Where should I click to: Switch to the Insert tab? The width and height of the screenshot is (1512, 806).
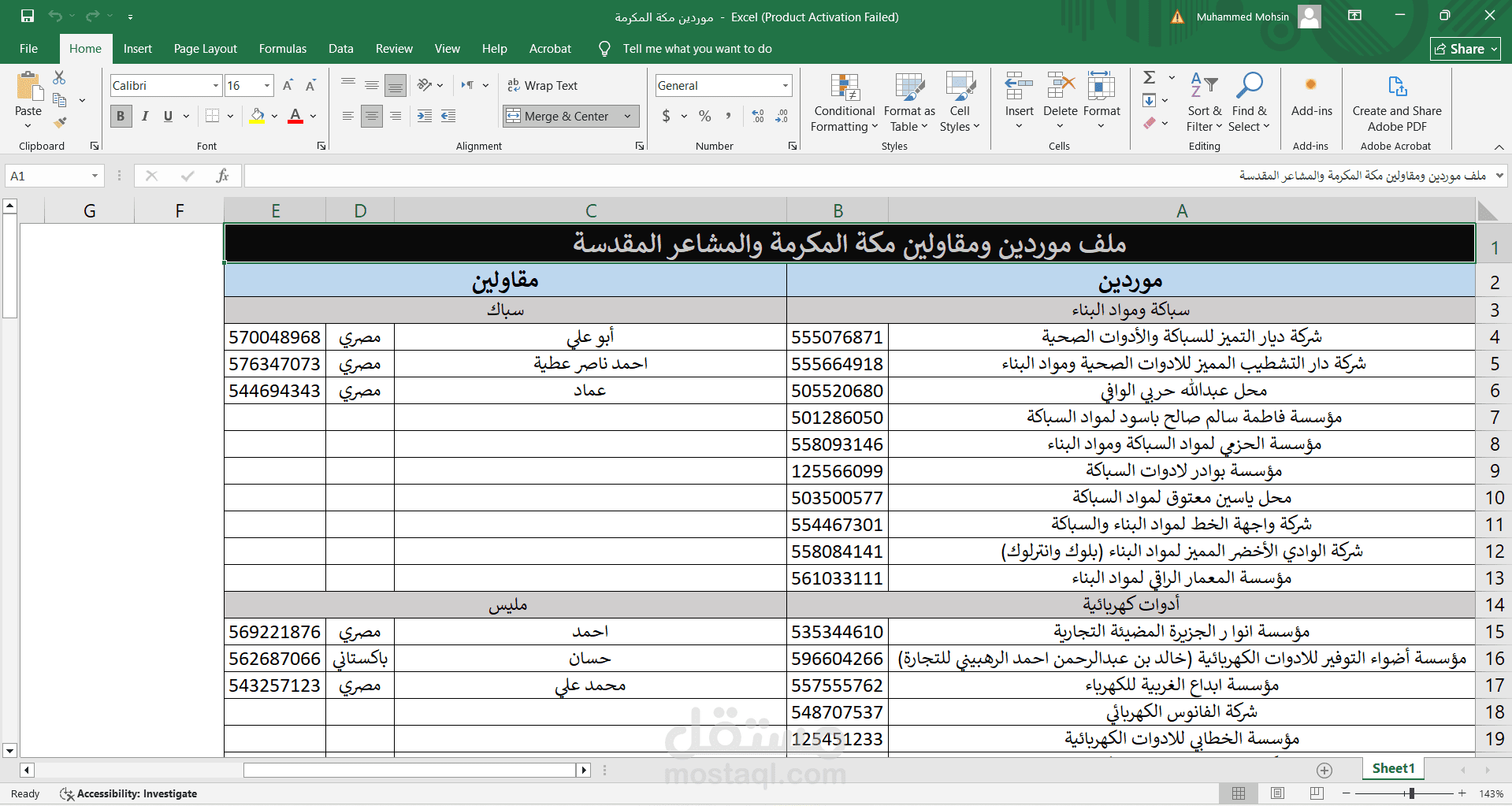tap(138, 49)
